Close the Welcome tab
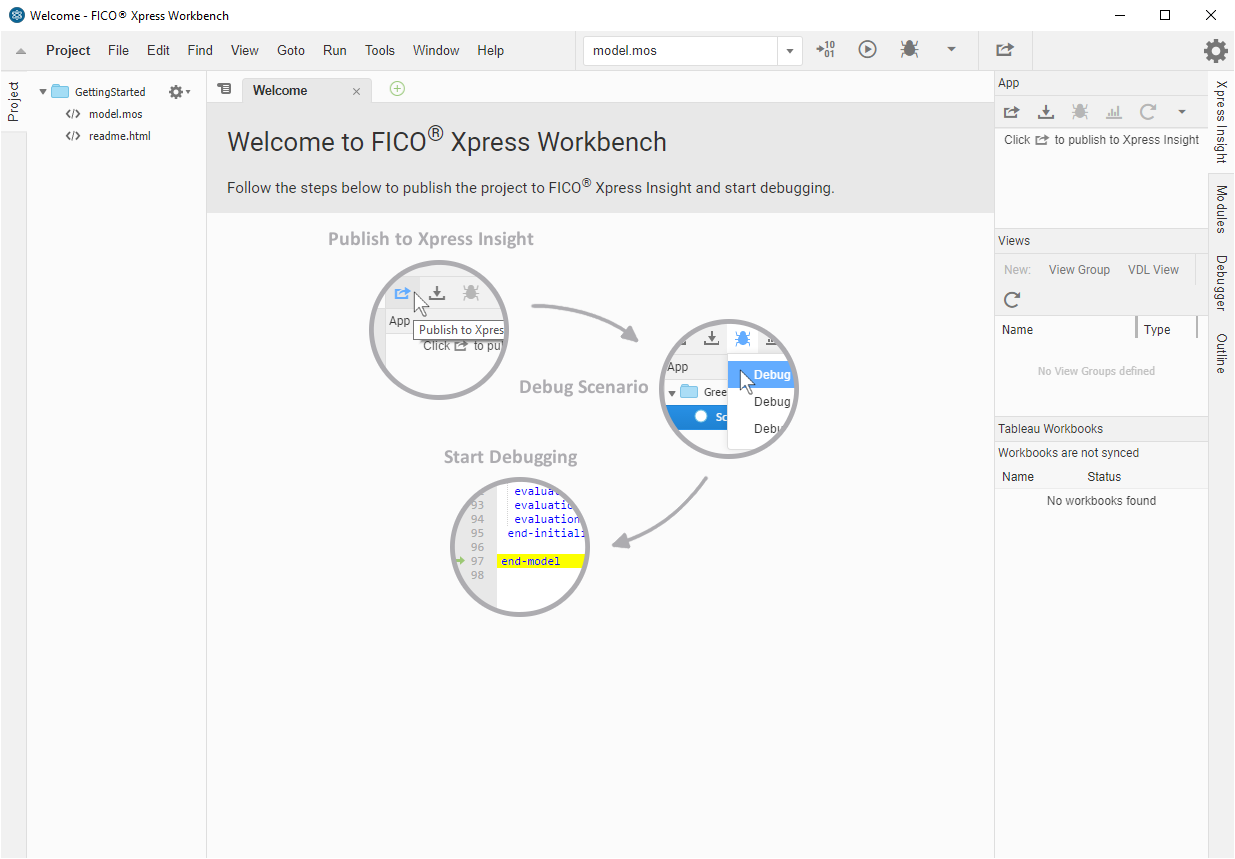This screenshot has height=859, width=1235. pos(356,91)
